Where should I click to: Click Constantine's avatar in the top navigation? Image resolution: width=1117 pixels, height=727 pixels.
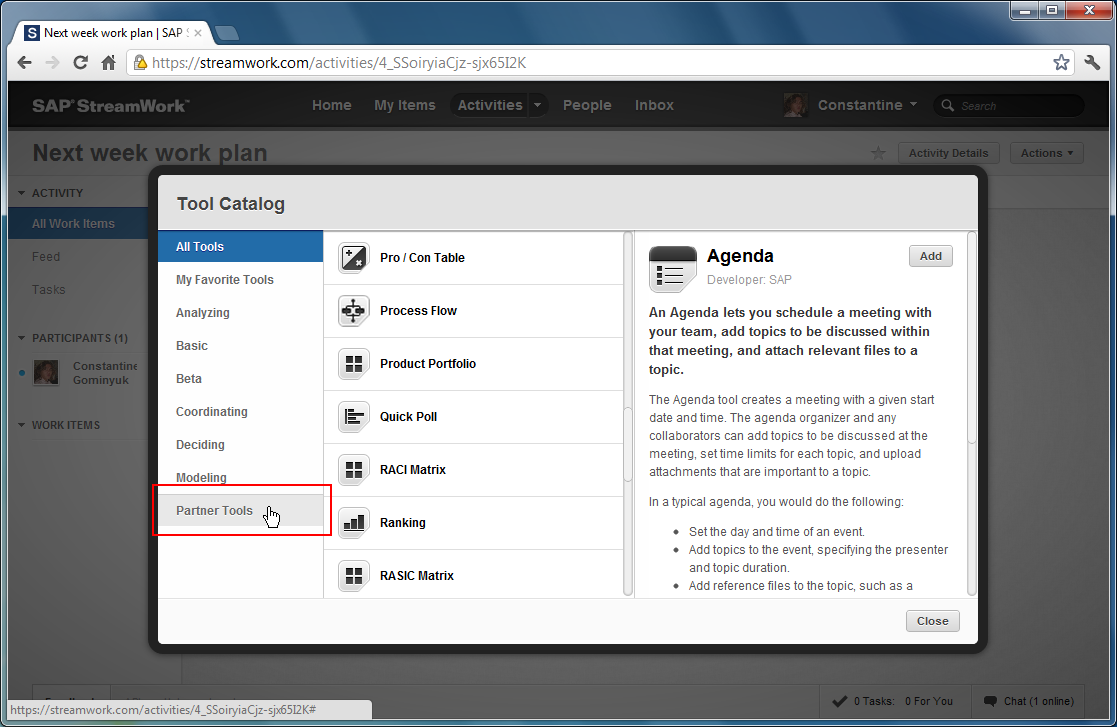coord(795,105)
